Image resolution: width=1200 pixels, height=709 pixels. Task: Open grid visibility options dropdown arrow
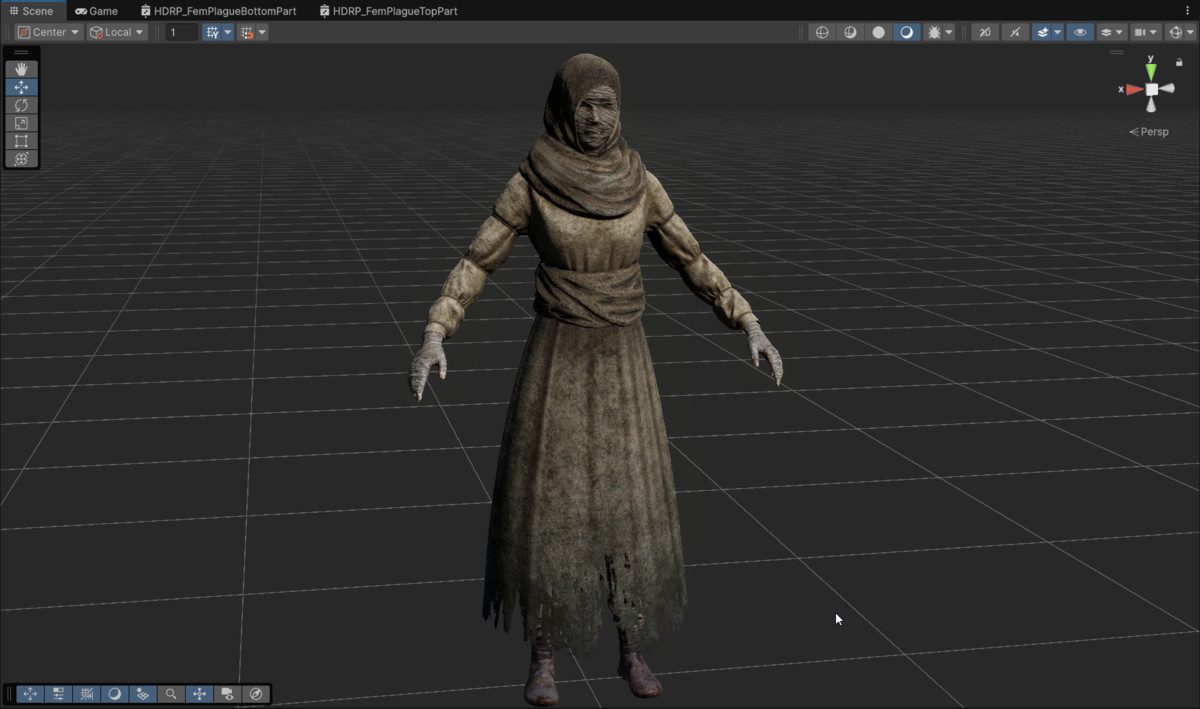[x=228, y=32]
